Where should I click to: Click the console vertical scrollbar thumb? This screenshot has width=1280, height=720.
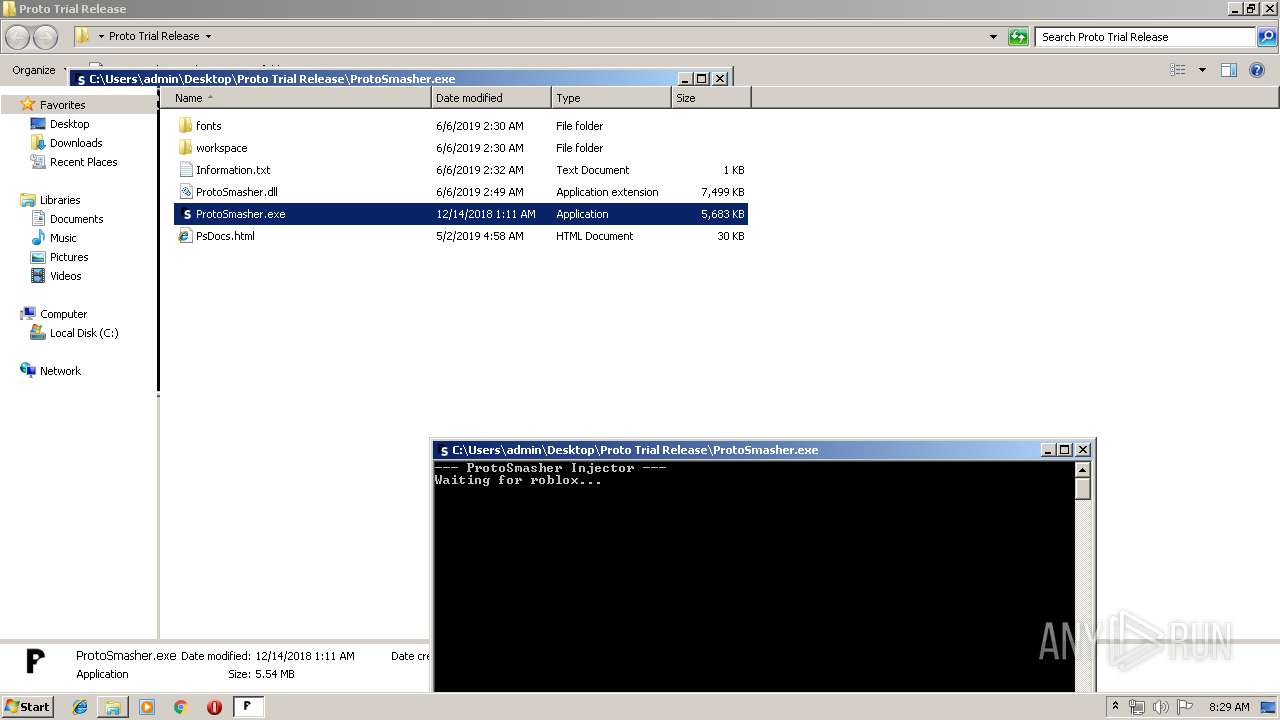[1082, 489]
